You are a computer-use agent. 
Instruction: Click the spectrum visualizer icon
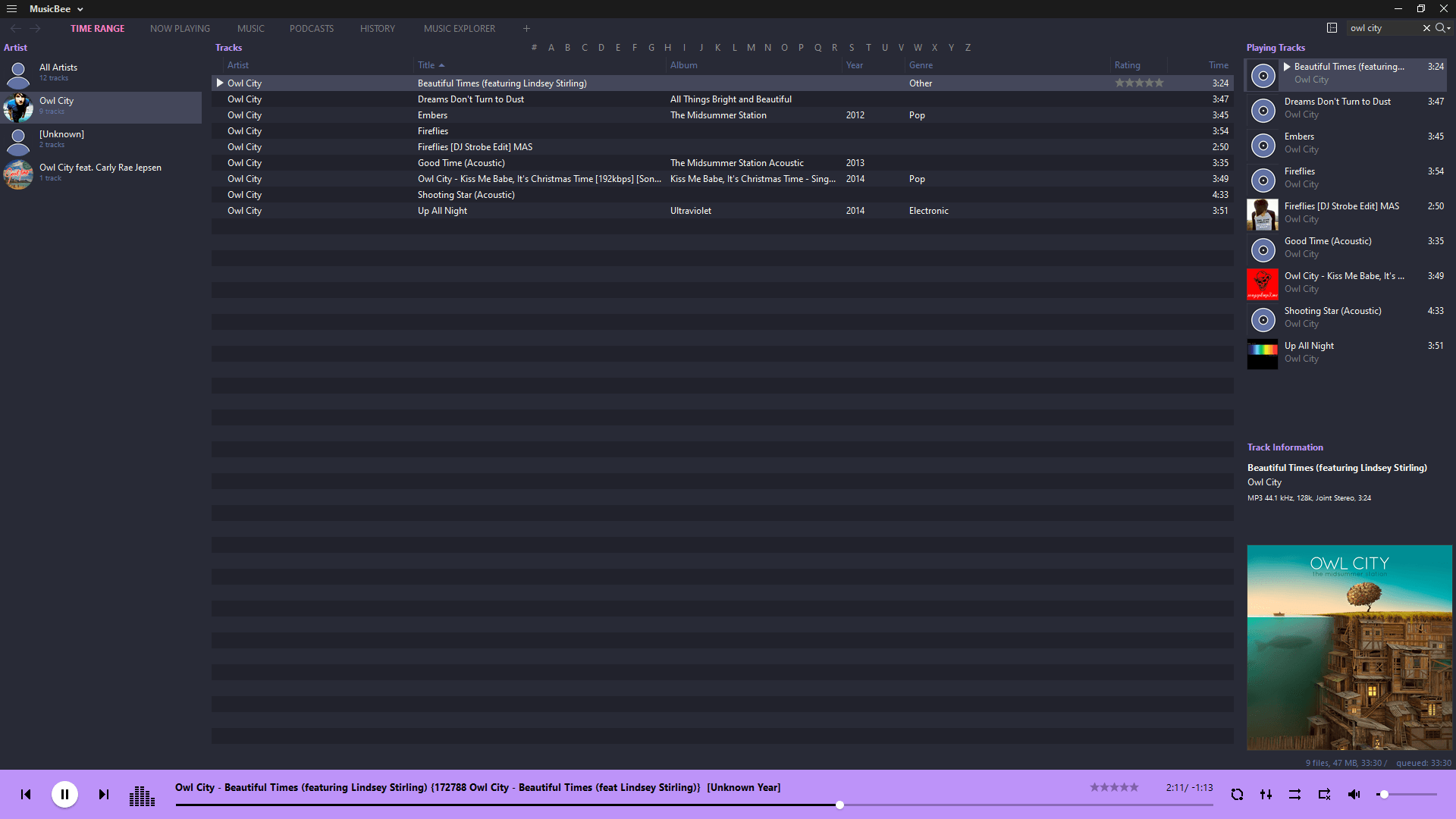point(142,794)
